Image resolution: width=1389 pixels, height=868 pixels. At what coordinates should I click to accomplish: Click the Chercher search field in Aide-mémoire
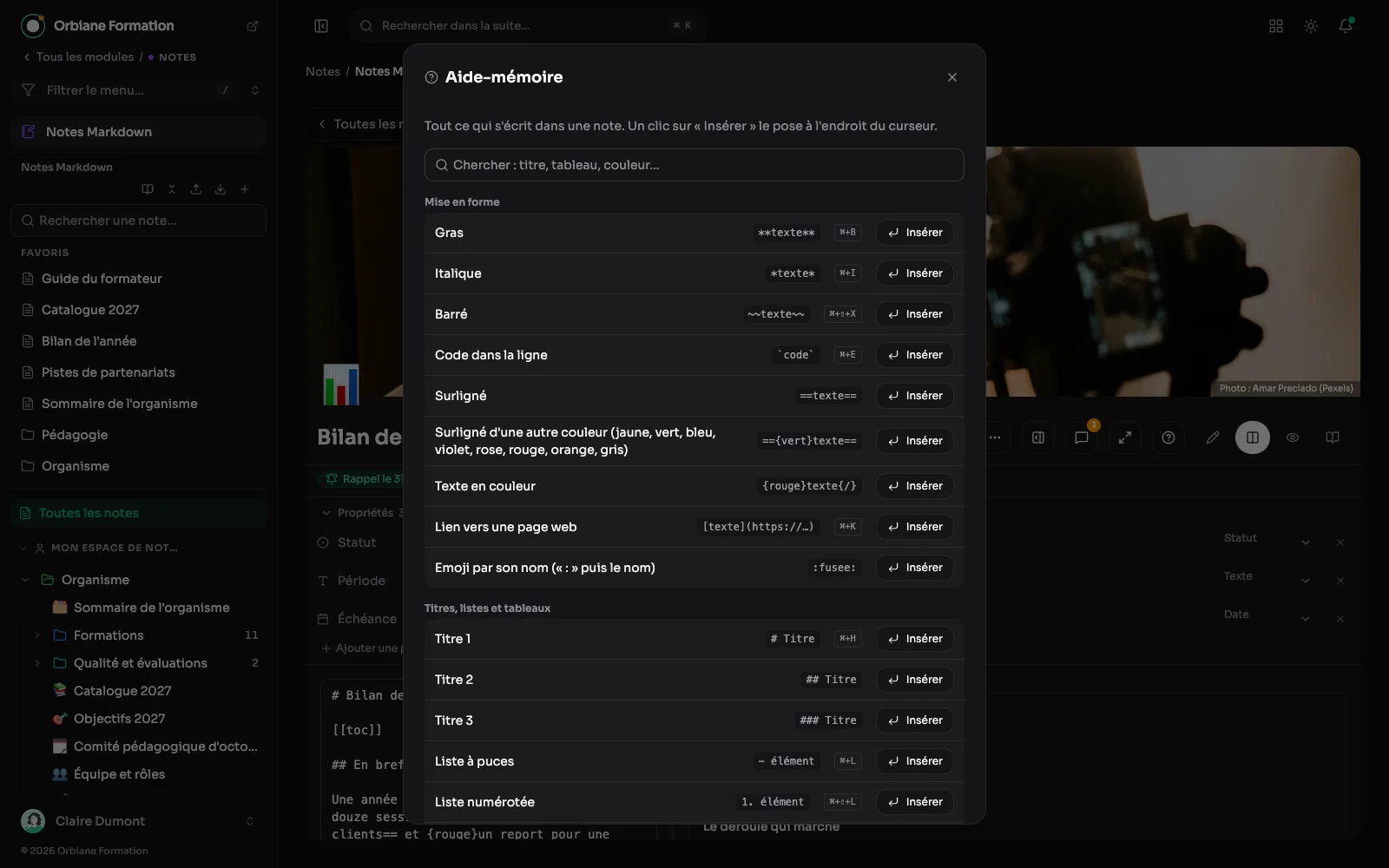click(x=694, y=165)
